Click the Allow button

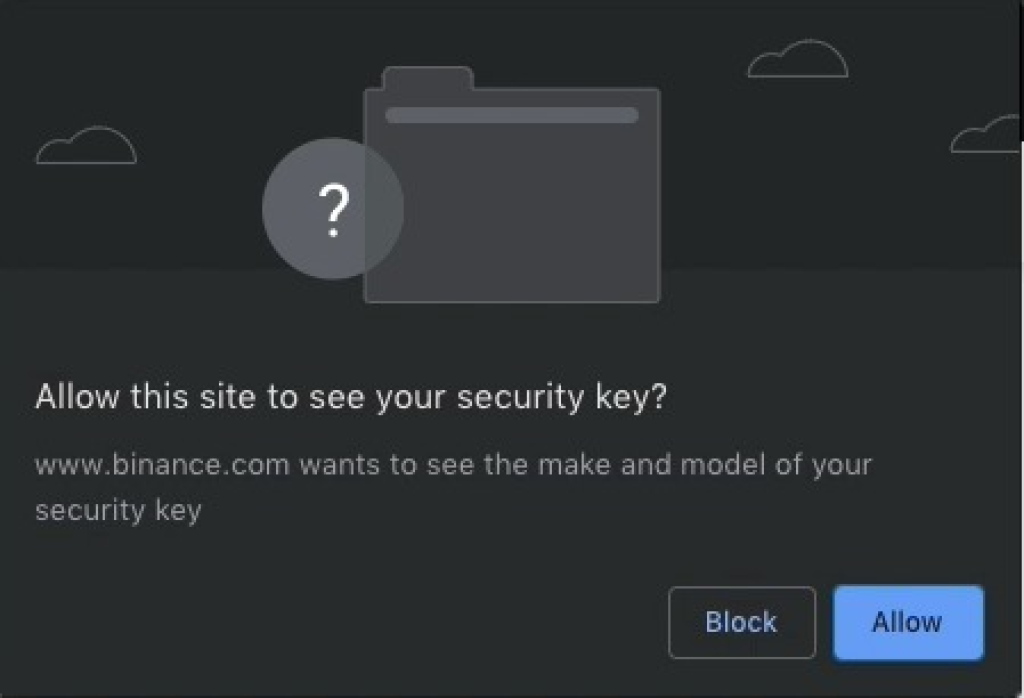pos(908,622)
